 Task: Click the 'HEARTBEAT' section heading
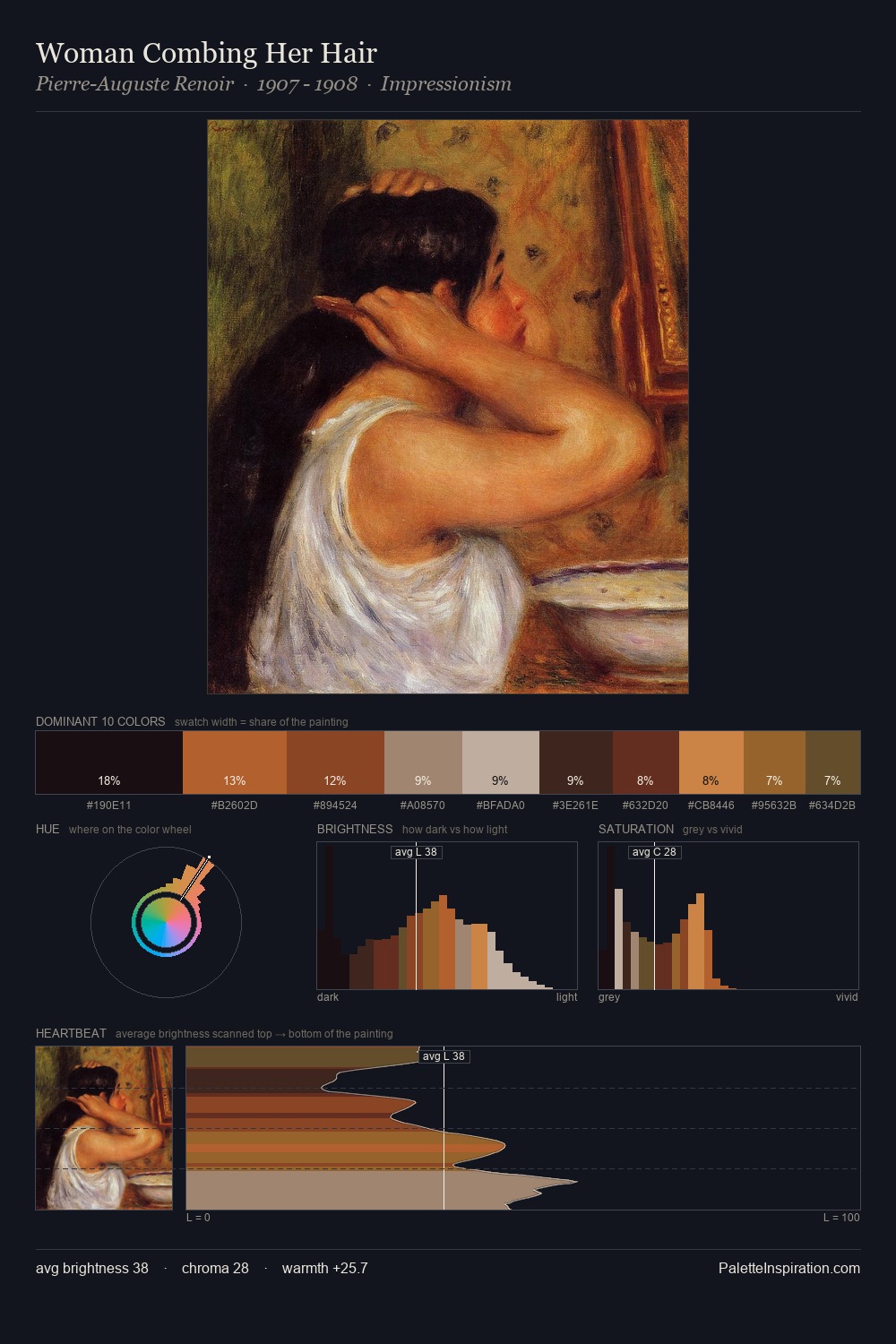pyautogui.click(x=71, y=1033)
